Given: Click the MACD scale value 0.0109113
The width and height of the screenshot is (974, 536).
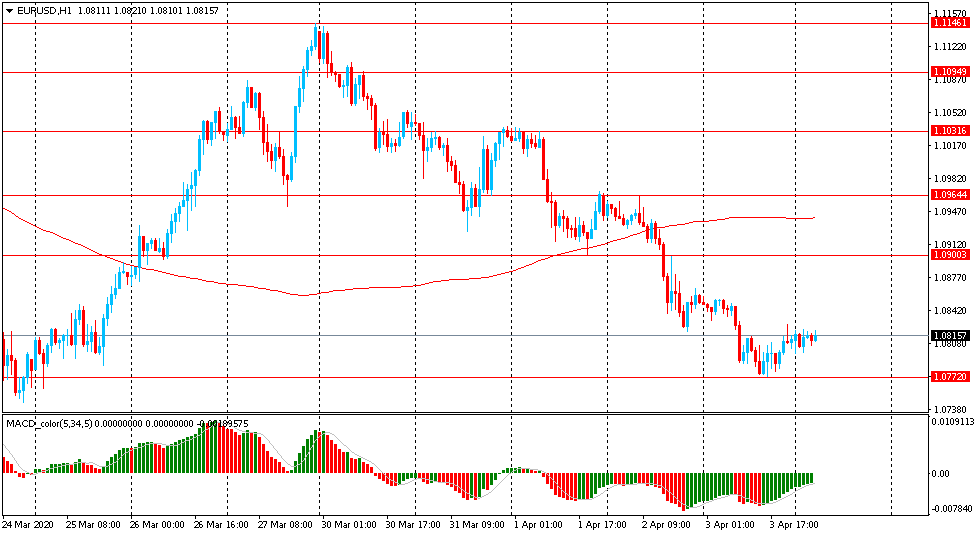Looking at the screenshot, I should click(952, 421).
